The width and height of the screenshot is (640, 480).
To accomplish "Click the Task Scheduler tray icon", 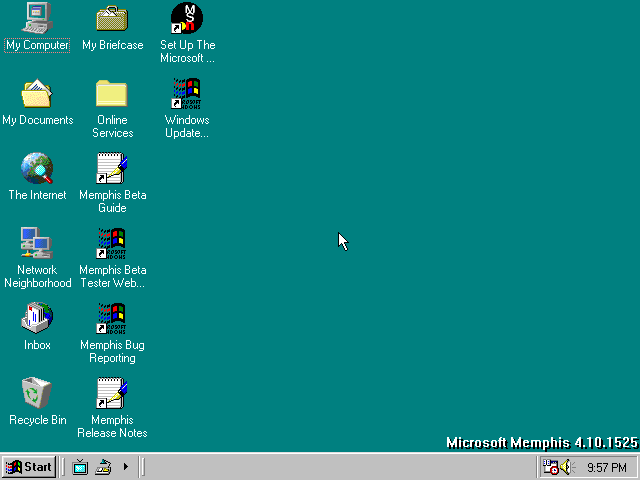I will coord(550,467).
